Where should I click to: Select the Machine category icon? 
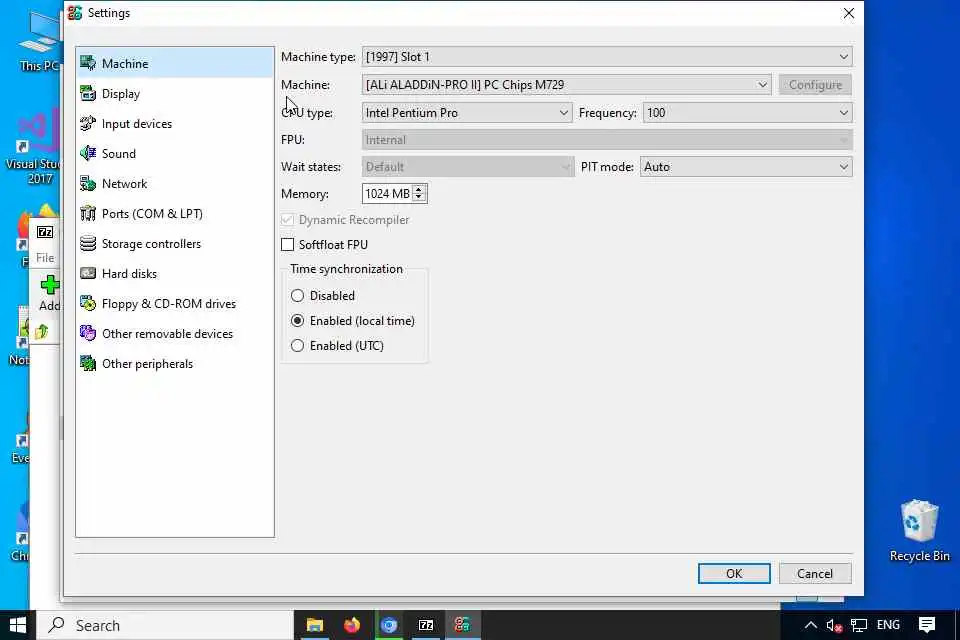(x=88, y=63)
